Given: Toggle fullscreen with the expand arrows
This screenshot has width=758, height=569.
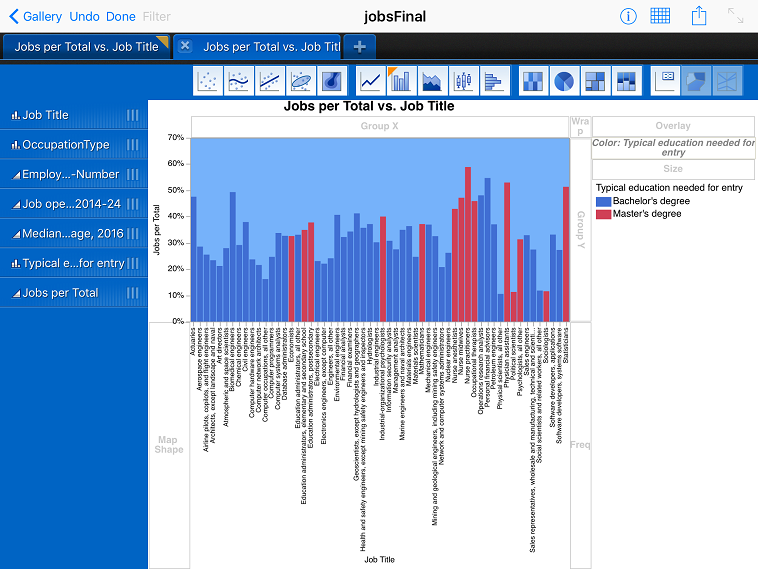Looking at the screenshot, I should 735,16.
